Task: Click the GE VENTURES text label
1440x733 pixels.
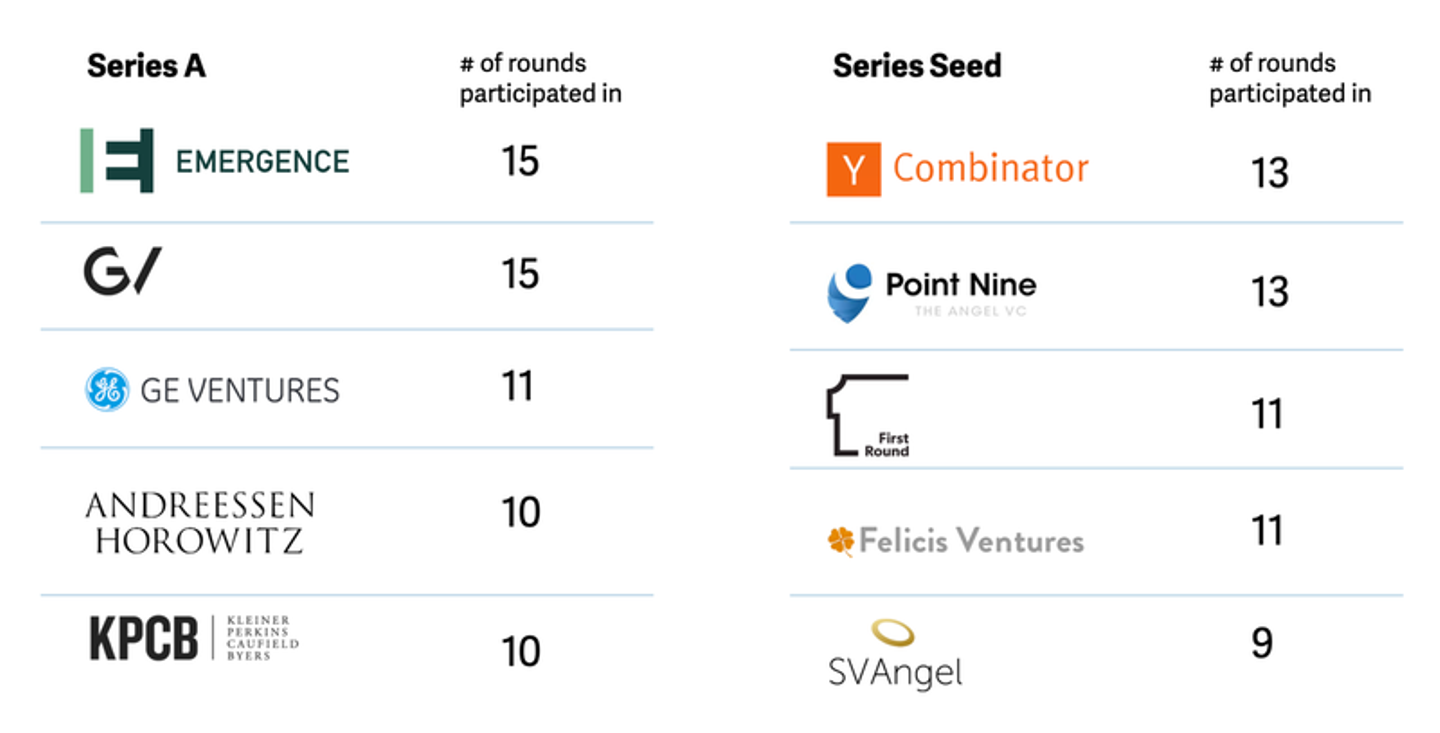Action: 240,390
